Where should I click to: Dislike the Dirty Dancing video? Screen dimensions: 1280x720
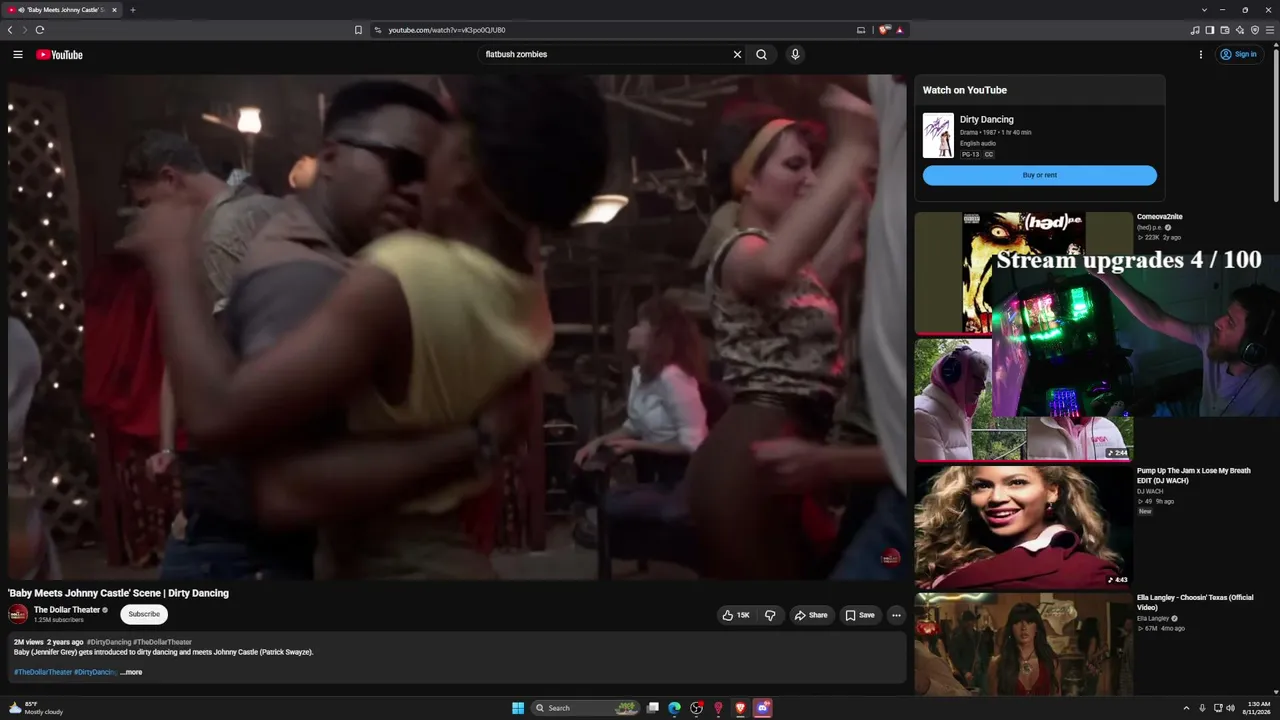click(x=770, y=615)
